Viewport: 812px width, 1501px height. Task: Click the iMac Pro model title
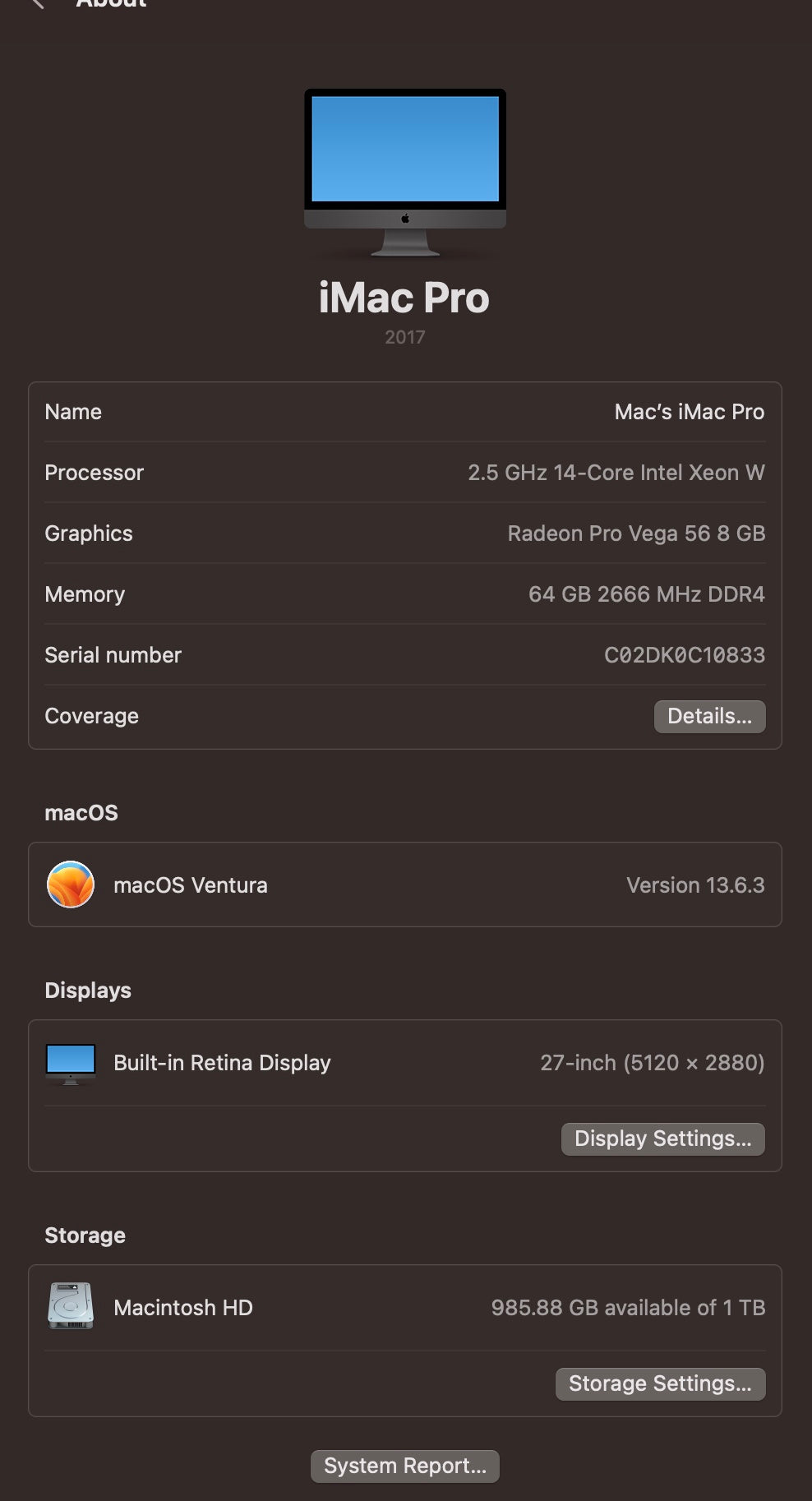[x=404, y=298]
